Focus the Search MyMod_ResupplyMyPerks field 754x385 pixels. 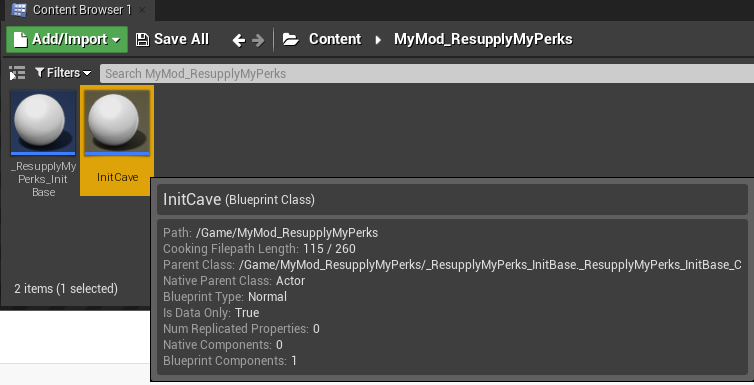tap(427, 74)
